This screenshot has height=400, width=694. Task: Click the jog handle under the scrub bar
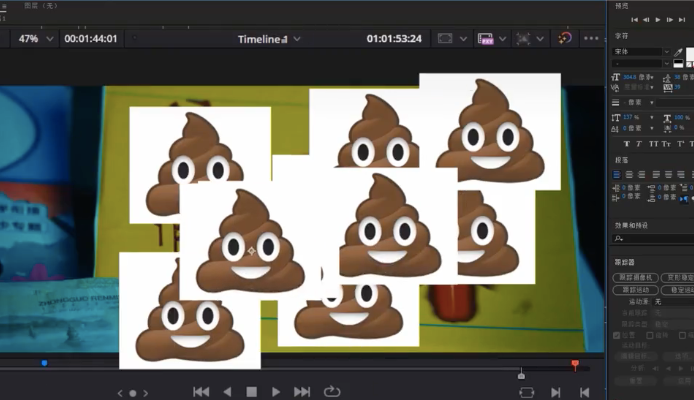(521, 374)
